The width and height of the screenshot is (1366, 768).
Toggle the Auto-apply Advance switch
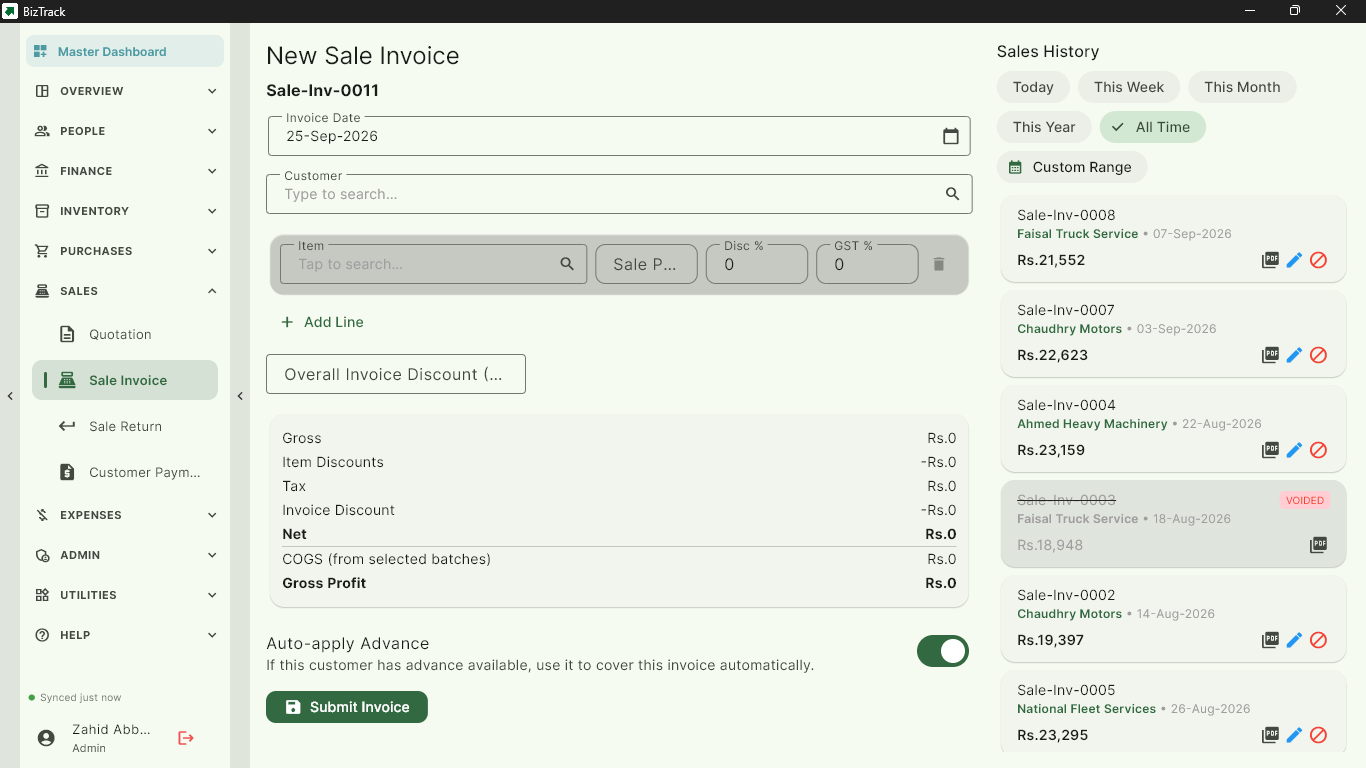943,651
